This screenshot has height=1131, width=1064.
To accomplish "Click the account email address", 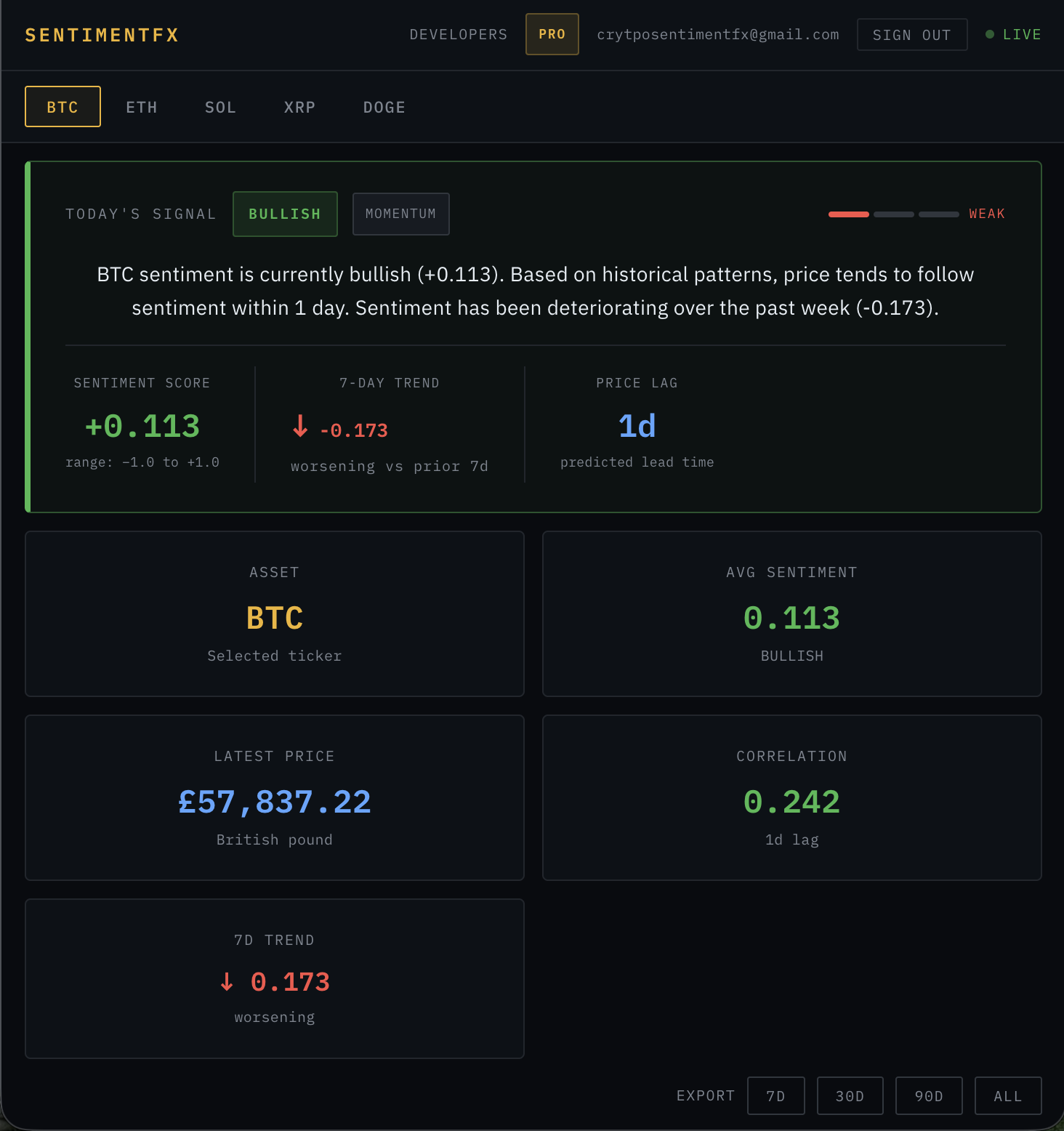I will coord(718,34).
